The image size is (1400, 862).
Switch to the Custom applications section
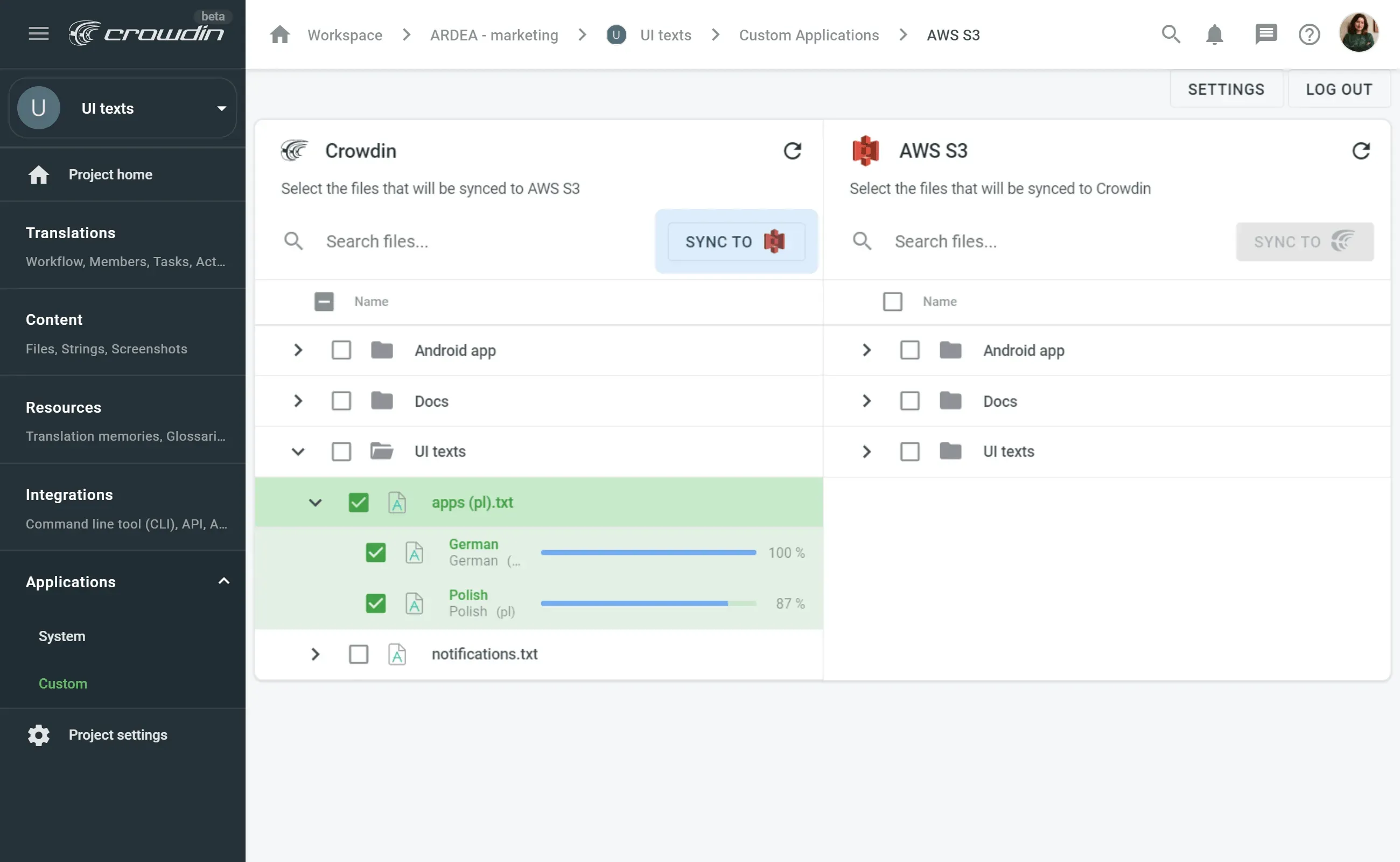[x=62, y=684]
